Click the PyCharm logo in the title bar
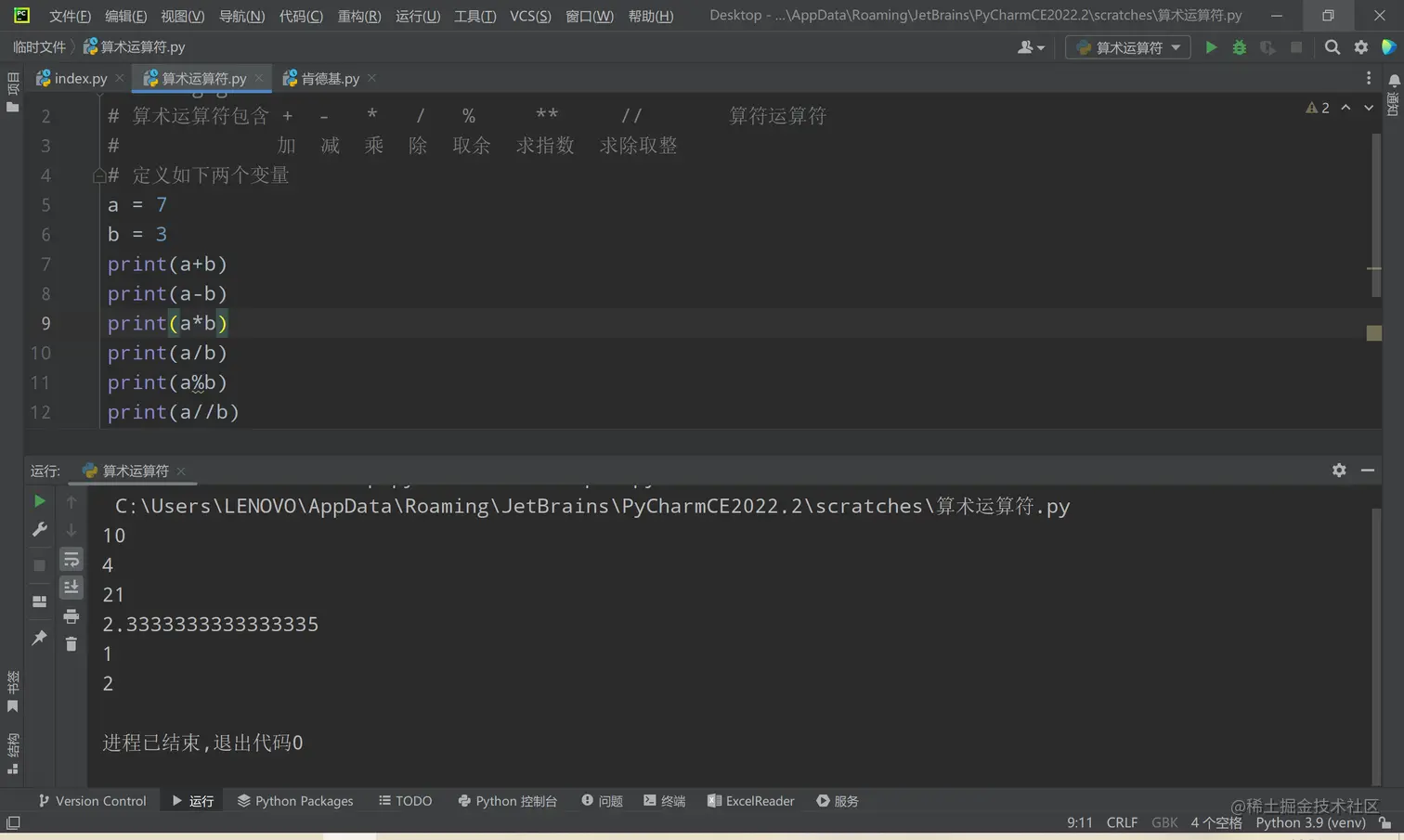Image resolution: width=1404 pixels, height=840 pixels. 21,15
